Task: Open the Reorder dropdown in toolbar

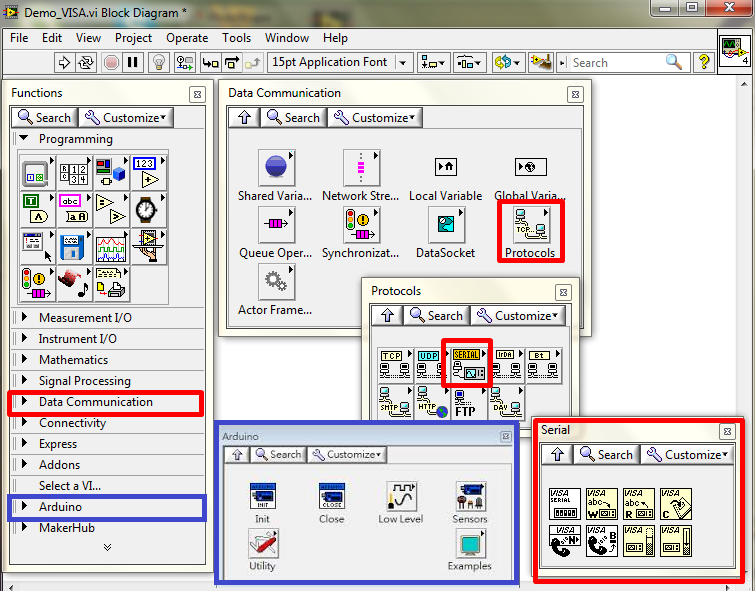Action: 508,63
